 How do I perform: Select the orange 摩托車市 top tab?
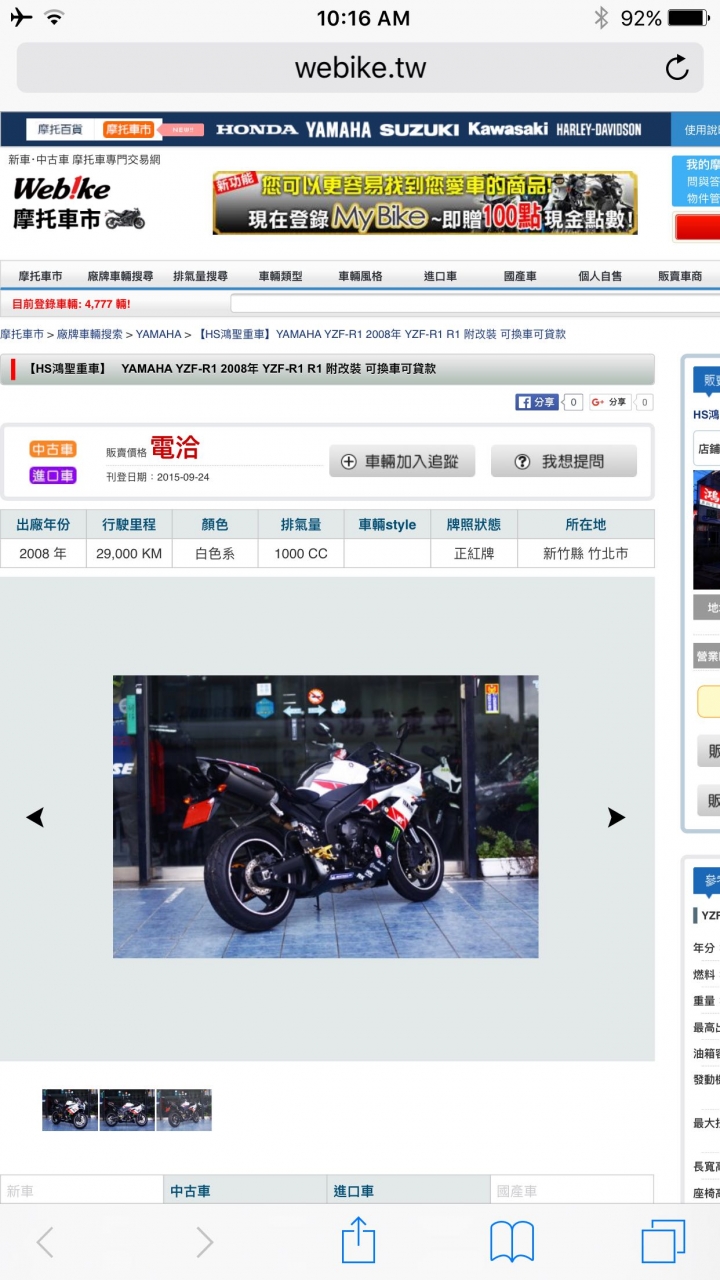pyautogui.click(x=128, y=130)
